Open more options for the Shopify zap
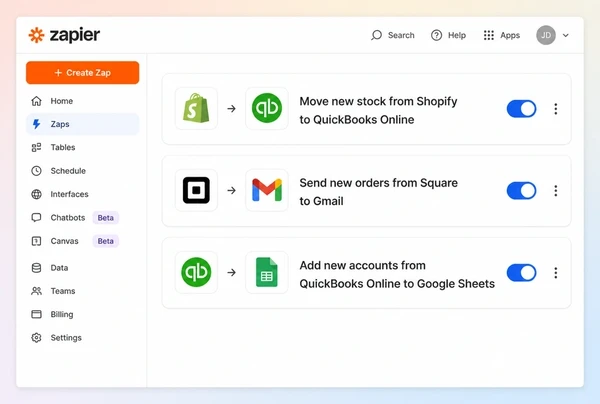 coord(556,109)
